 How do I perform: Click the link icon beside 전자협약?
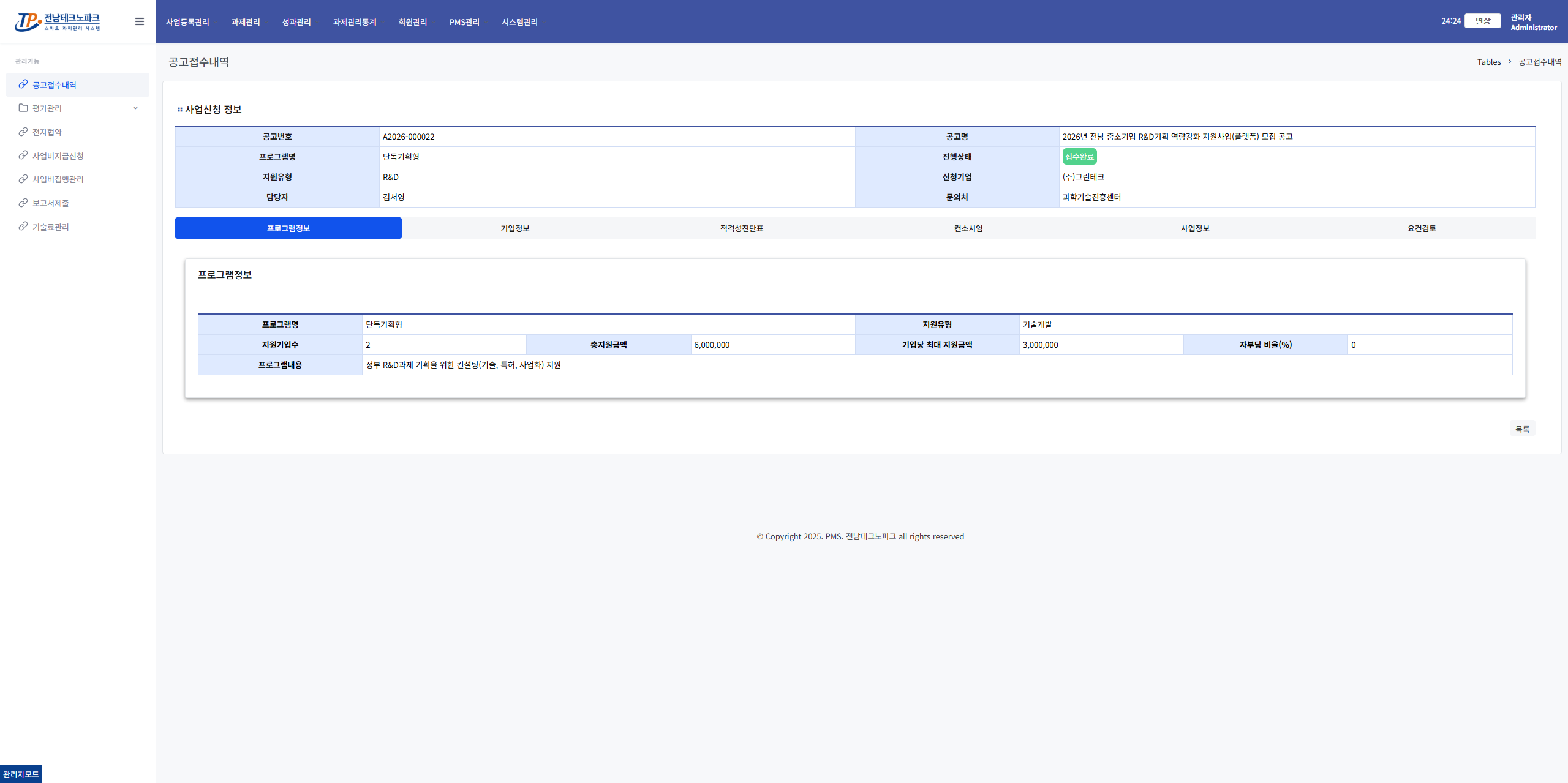coord(23,132)
